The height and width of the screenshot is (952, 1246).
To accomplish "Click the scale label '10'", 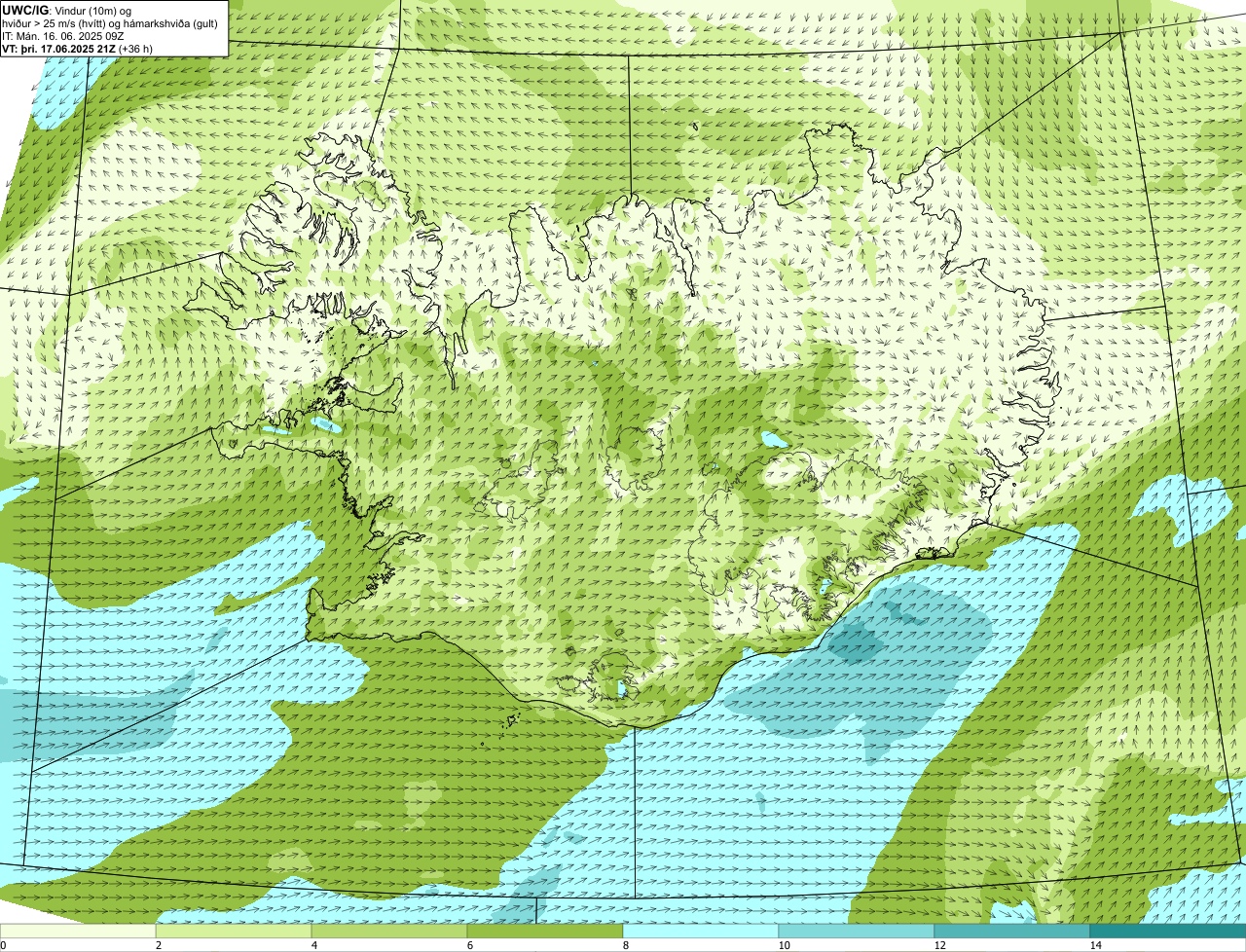I will click(783, 945).
